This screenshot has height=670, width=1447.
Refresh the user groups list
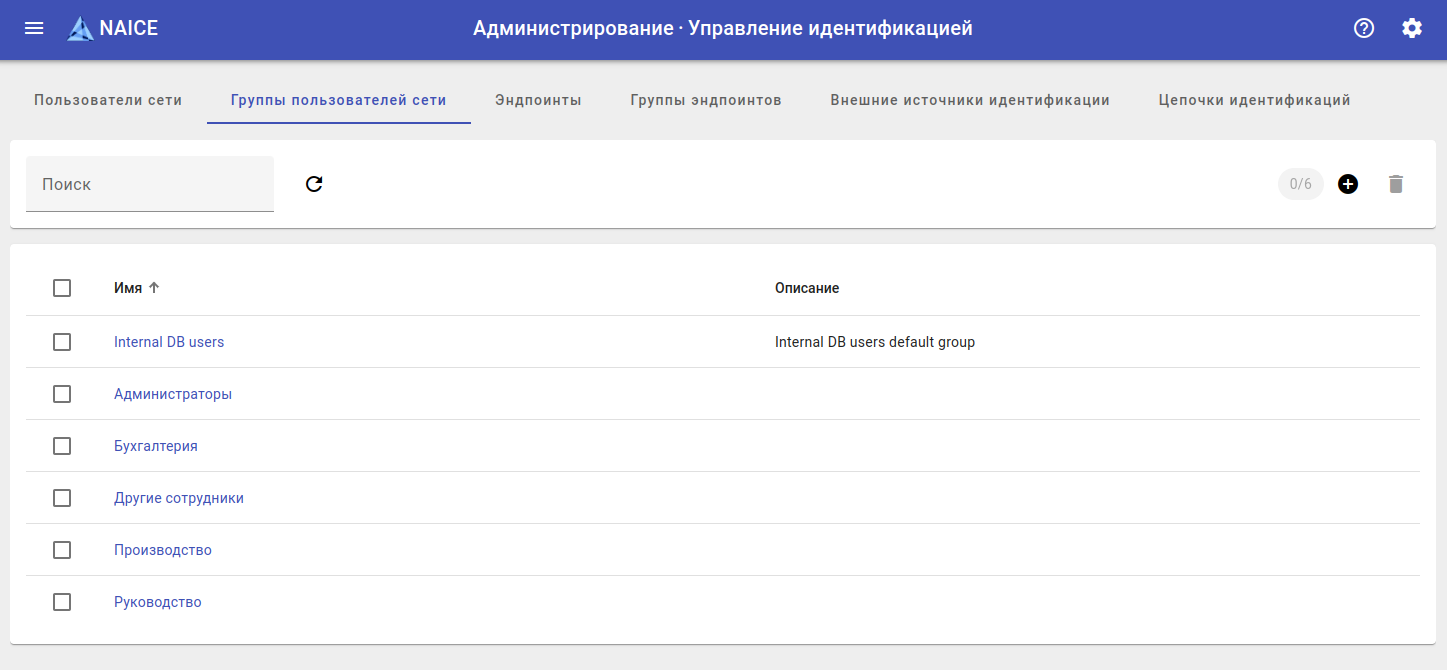pos(314,184)
